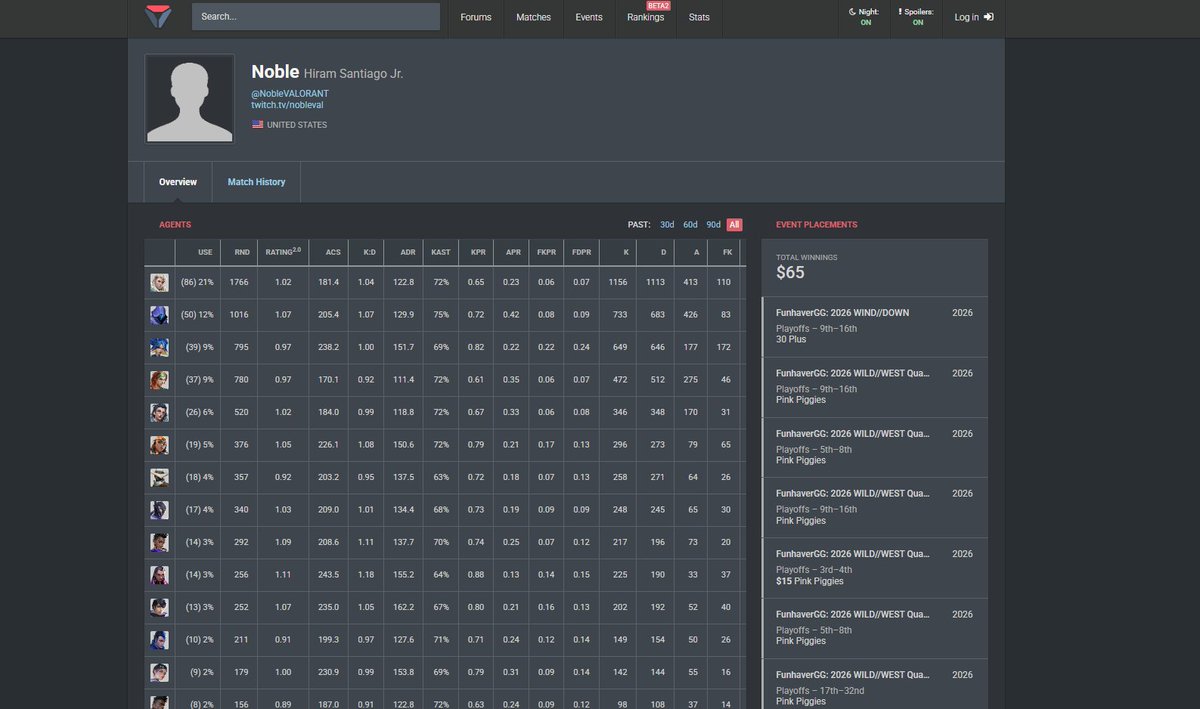Select the Overview tab
This screenshot has width=1200, height=709.
click(x=178, y=182)
